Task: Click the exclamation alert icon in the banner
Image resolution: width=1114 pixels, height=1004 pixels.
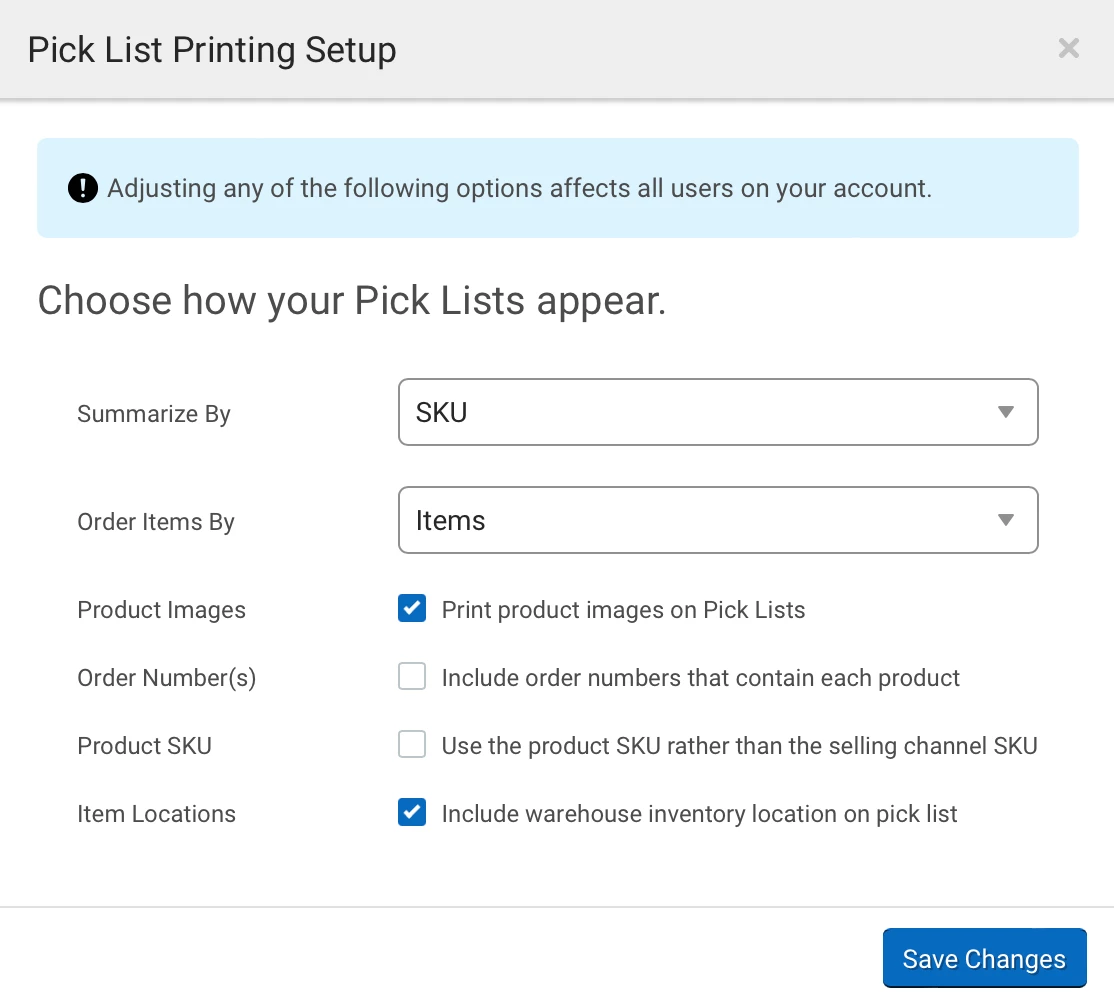Action: pyautogui.click(x=83, y=188)
